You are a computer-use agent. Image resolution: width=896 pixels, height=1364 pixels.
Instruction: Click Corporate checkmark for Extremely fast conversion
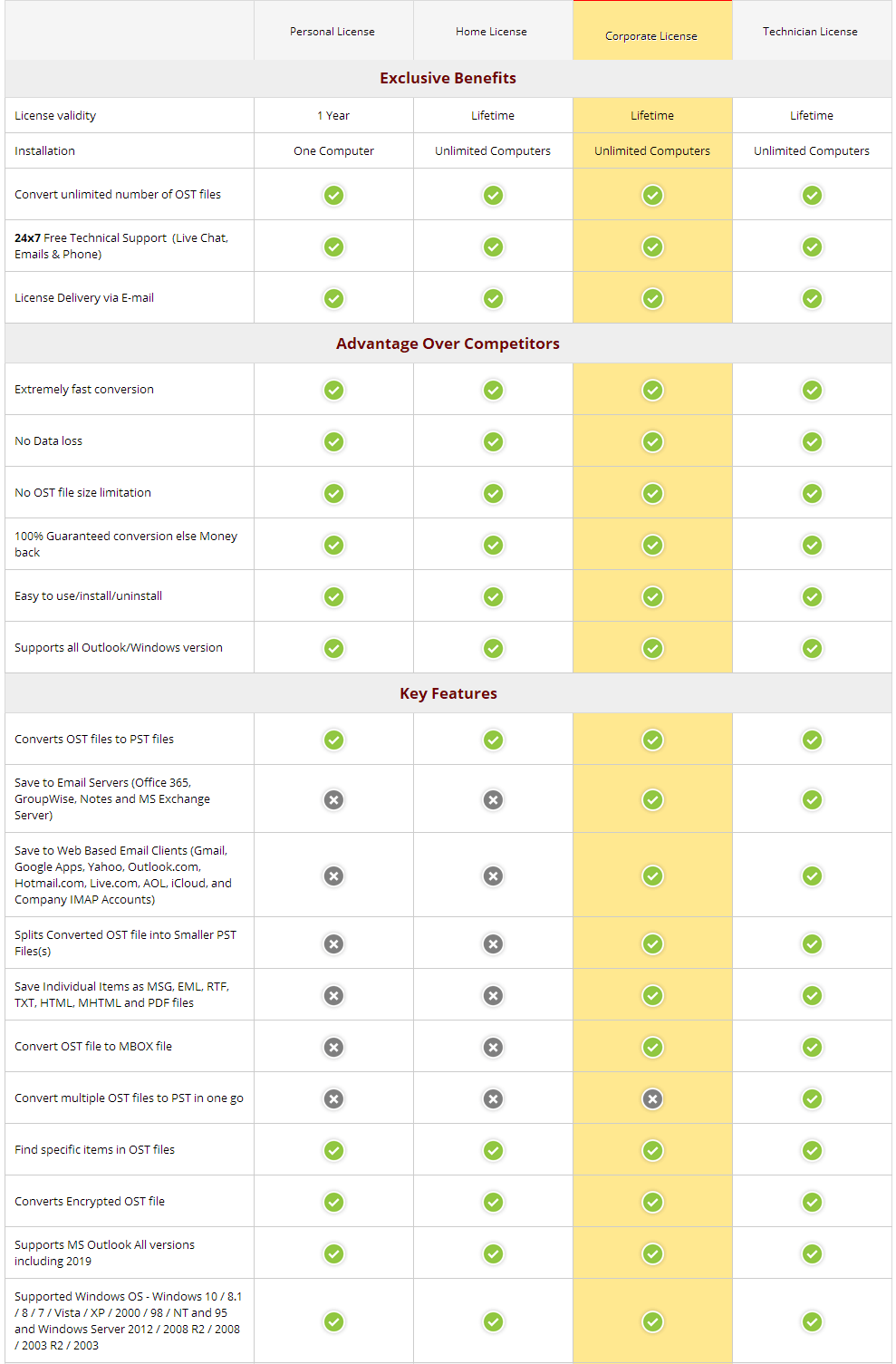652,390
